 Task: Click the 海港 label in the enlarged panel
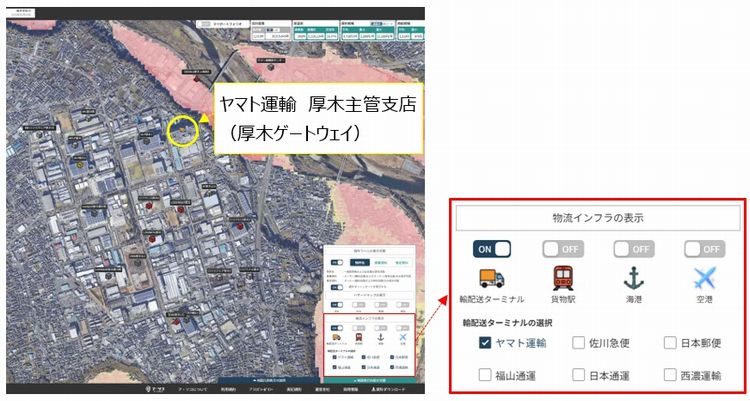click(634, 300)
